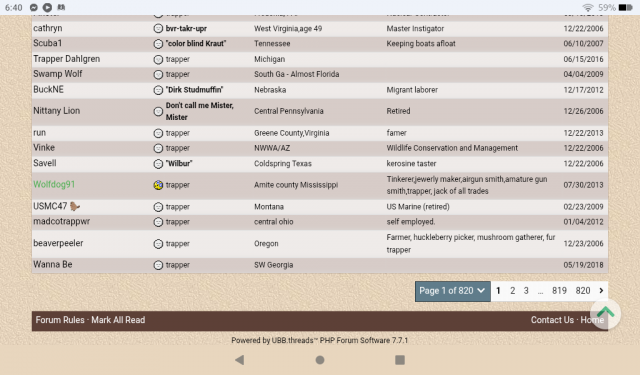Open the Contact Us link
Viewport: 640px width, 375px height.
pyautogui.click(x=552, y=320)
